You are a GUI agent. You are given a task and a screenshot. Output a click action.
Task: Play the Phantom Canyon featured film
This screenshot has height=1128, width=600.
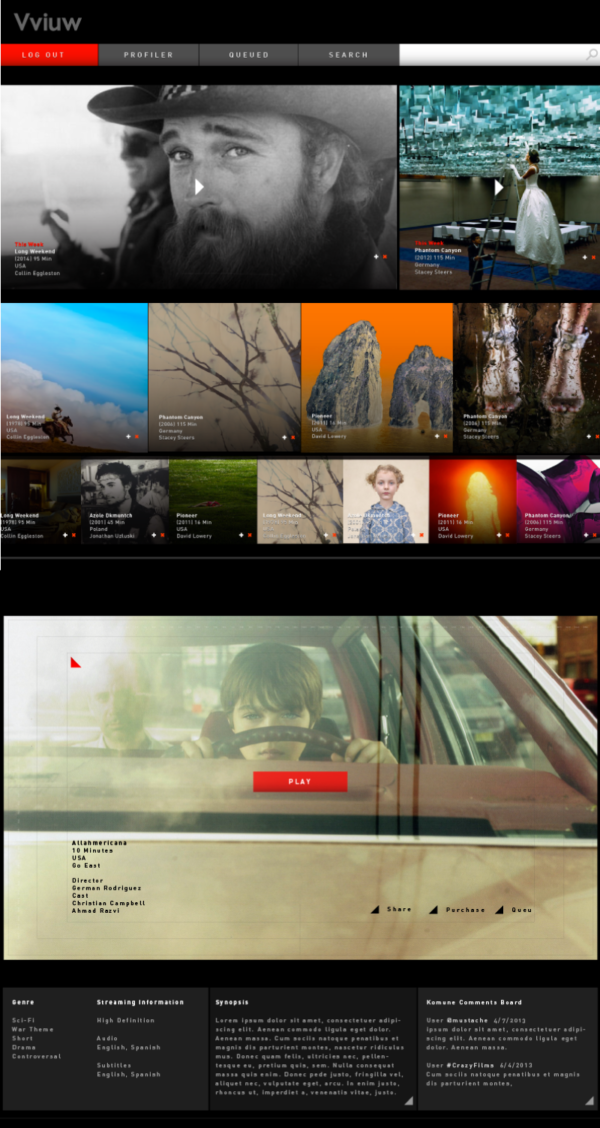click(x=498, y=187)
